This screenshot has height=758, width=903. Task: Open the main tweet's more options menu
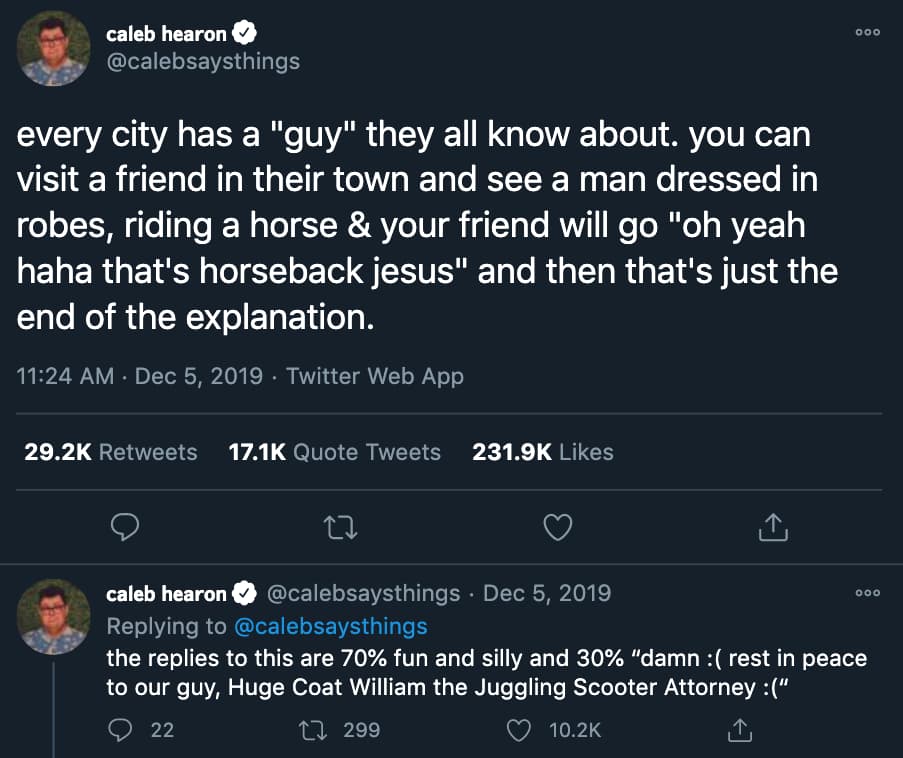click(868, 33)
